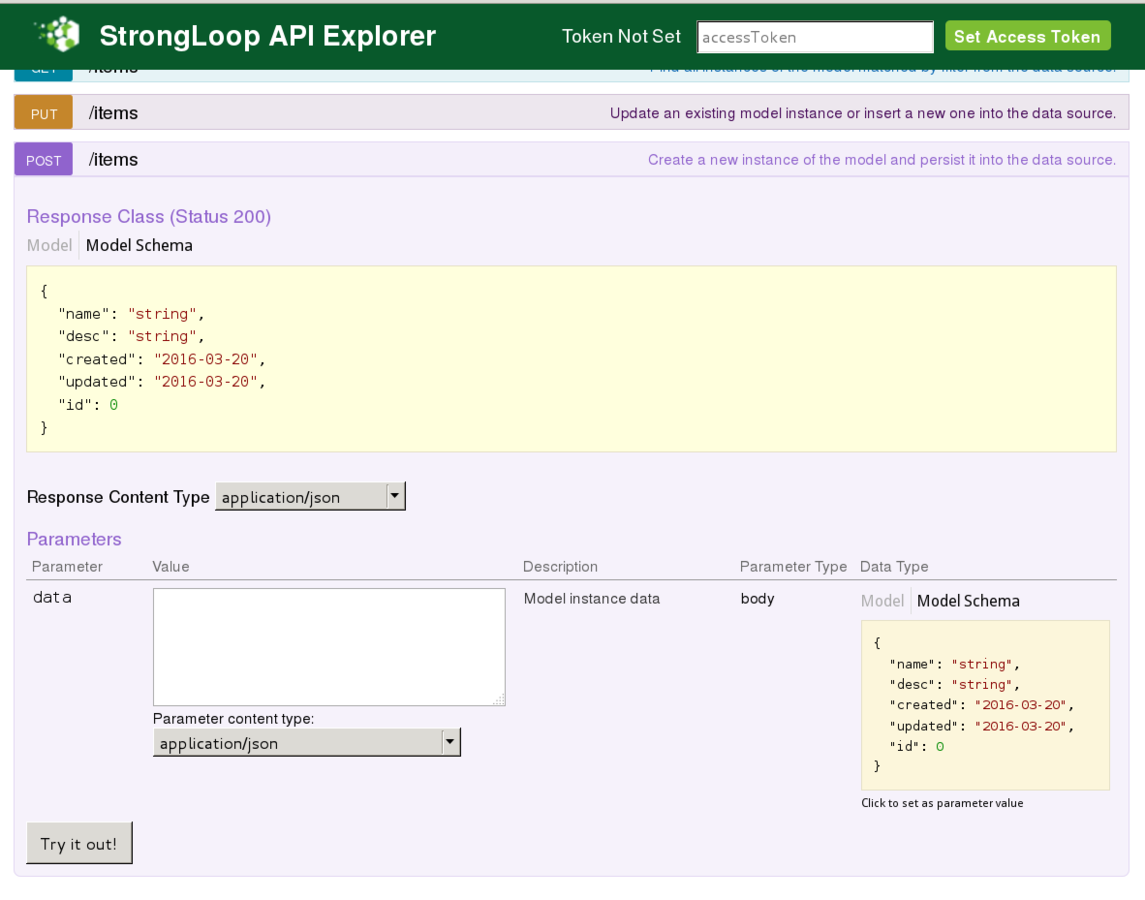Click the 'body' parameter type cell
Viewport: 1145px width, 900px height.
[757, 598]
